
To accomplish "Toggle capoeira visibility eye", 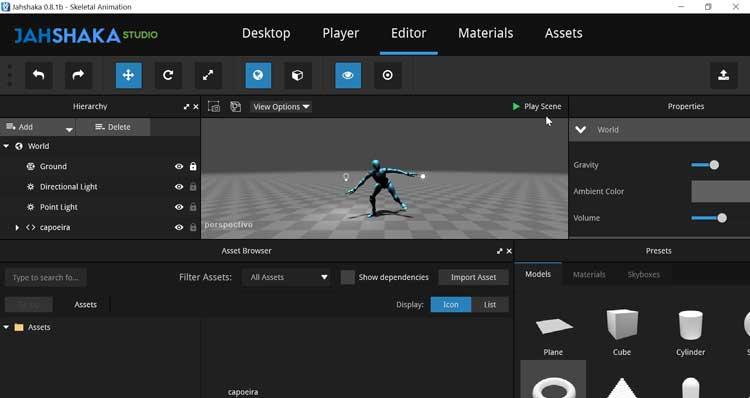I will pos(179,227).
